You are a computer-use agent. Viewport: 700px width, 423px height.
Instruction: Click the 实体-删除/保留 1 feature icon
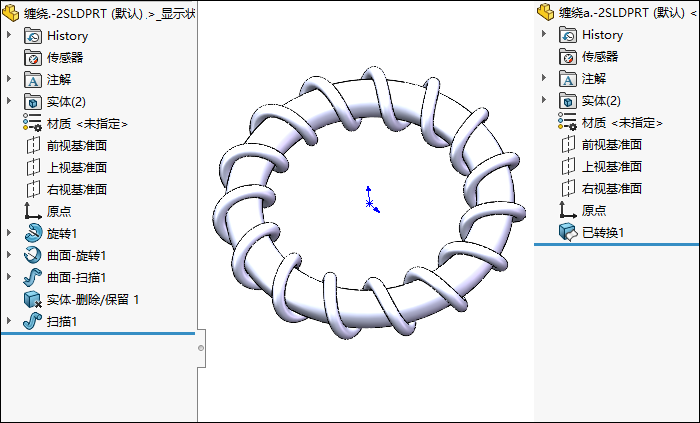tap(33, 299)
